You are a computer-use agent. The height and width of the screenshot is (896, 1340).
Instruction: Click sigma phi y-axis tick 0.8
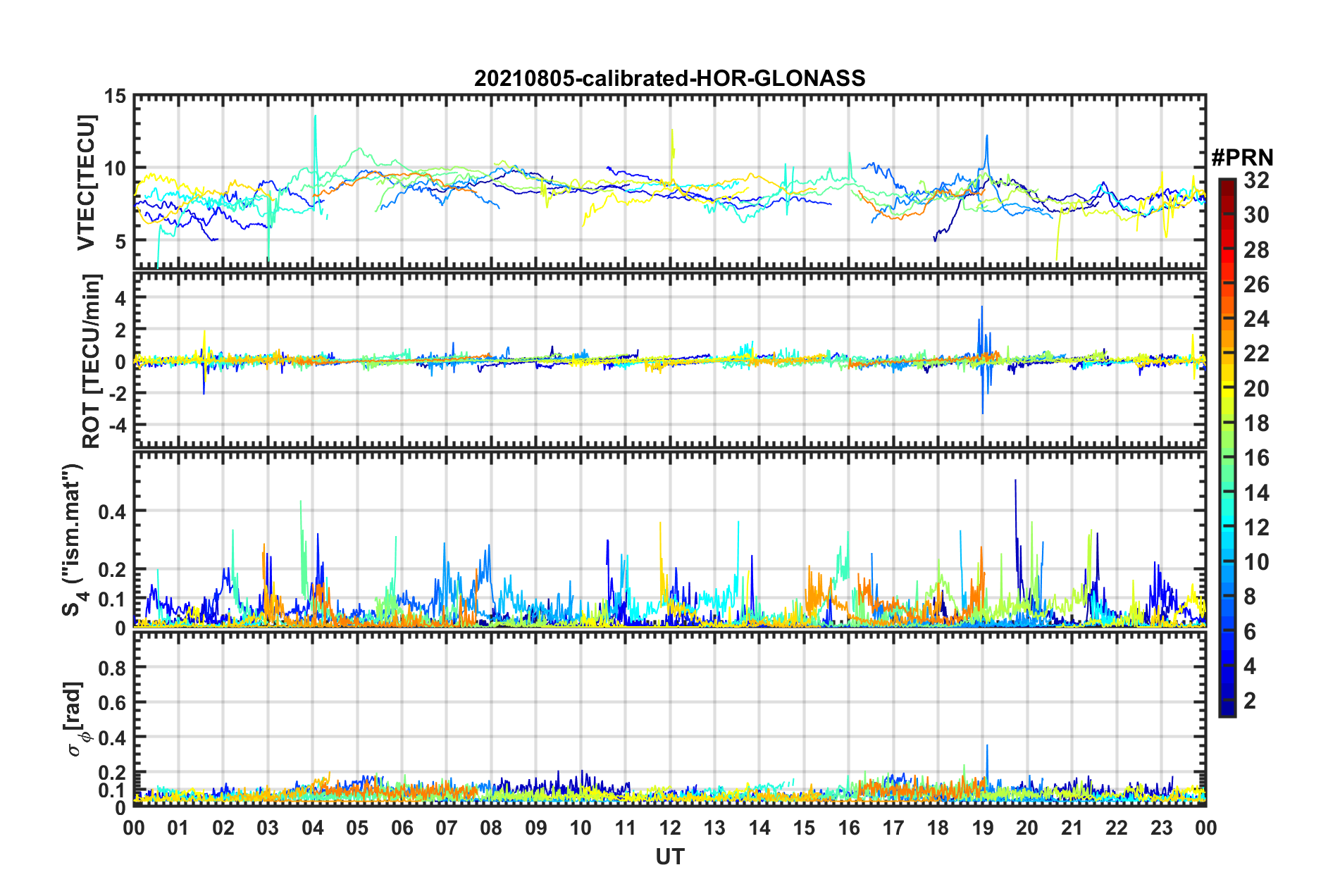click(113, 668)
